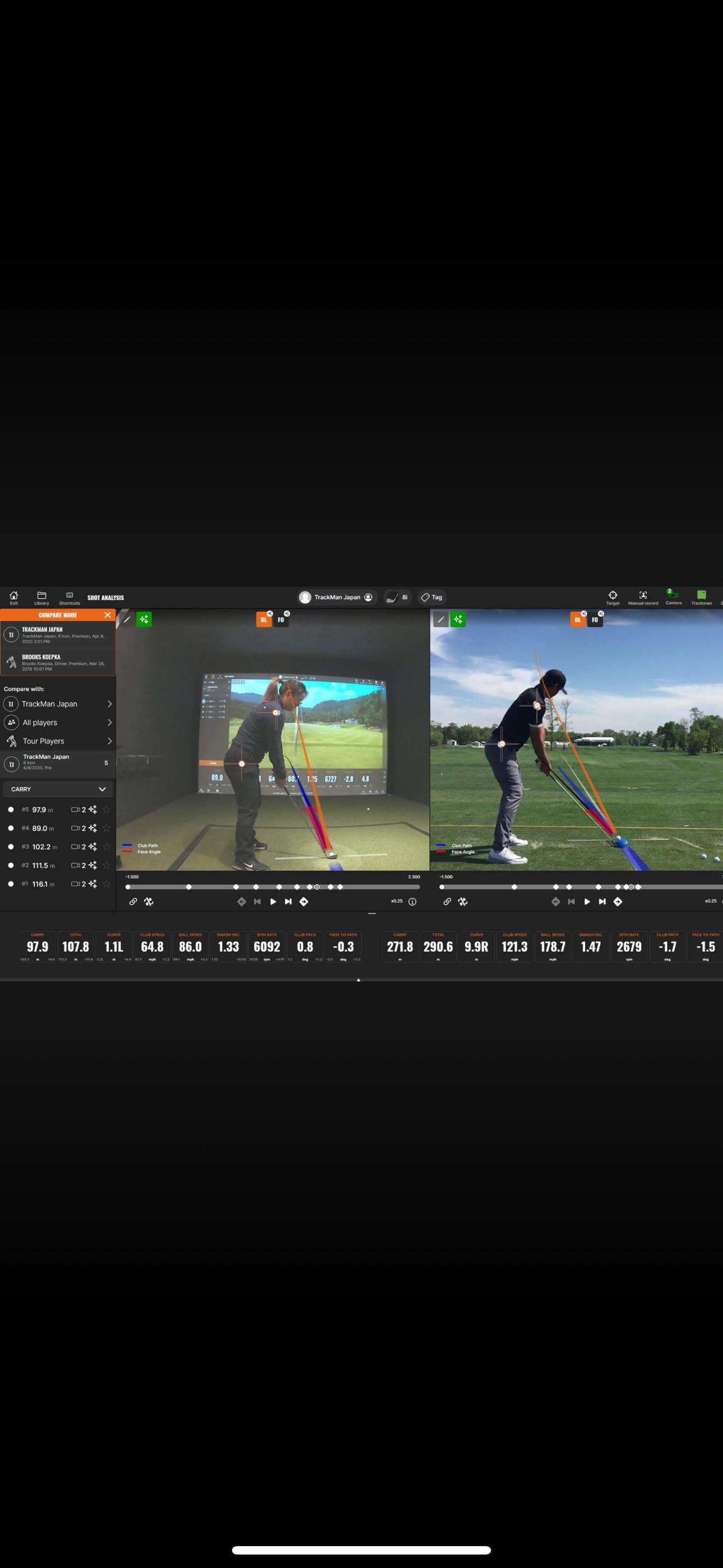723x1568 pixels.
Task: Open the Shortcuts menu
Action: point(69,597)
